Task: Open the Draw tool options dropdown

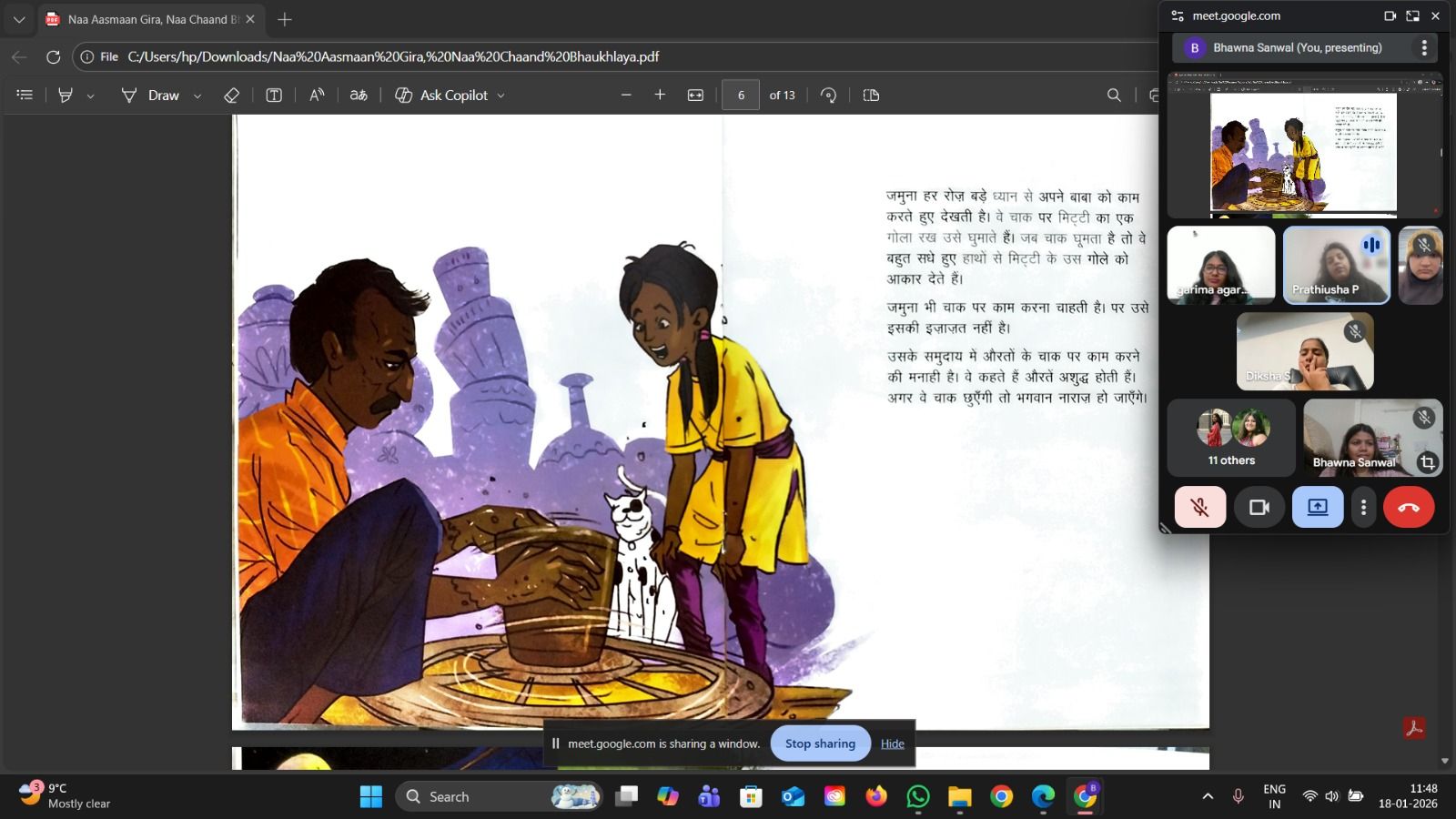Action: pos(197,96)
